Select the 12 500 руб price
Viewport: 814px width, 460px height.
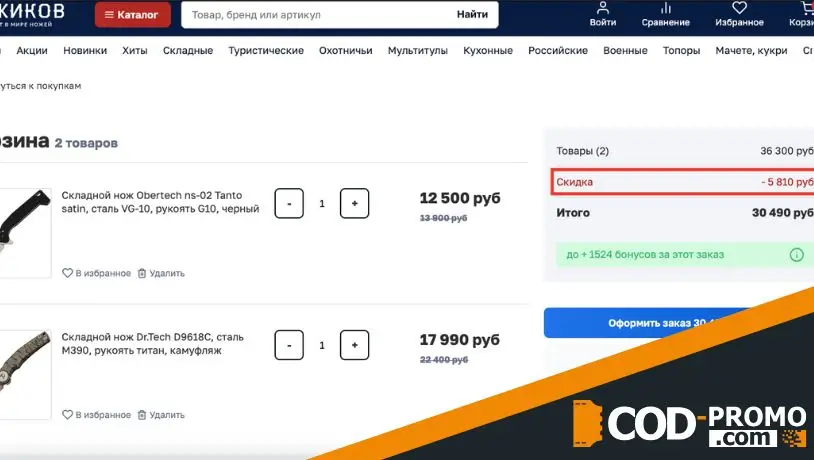coord(460,198)
